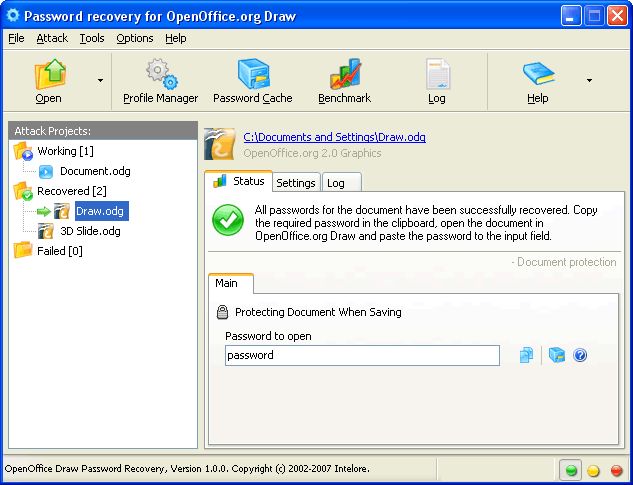Click the yellow status light button
The image size is (633, 485).
(593, 470)
